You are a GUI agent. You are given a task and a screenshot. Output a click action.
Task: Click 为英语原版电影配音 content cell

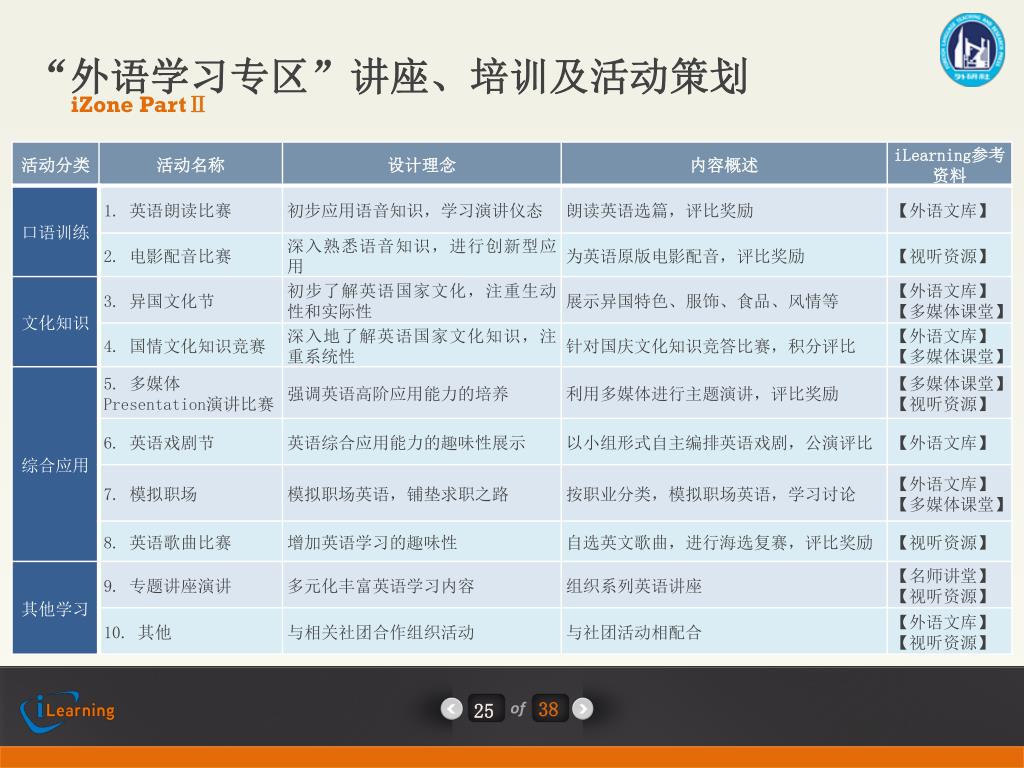[x=724, y=255]
